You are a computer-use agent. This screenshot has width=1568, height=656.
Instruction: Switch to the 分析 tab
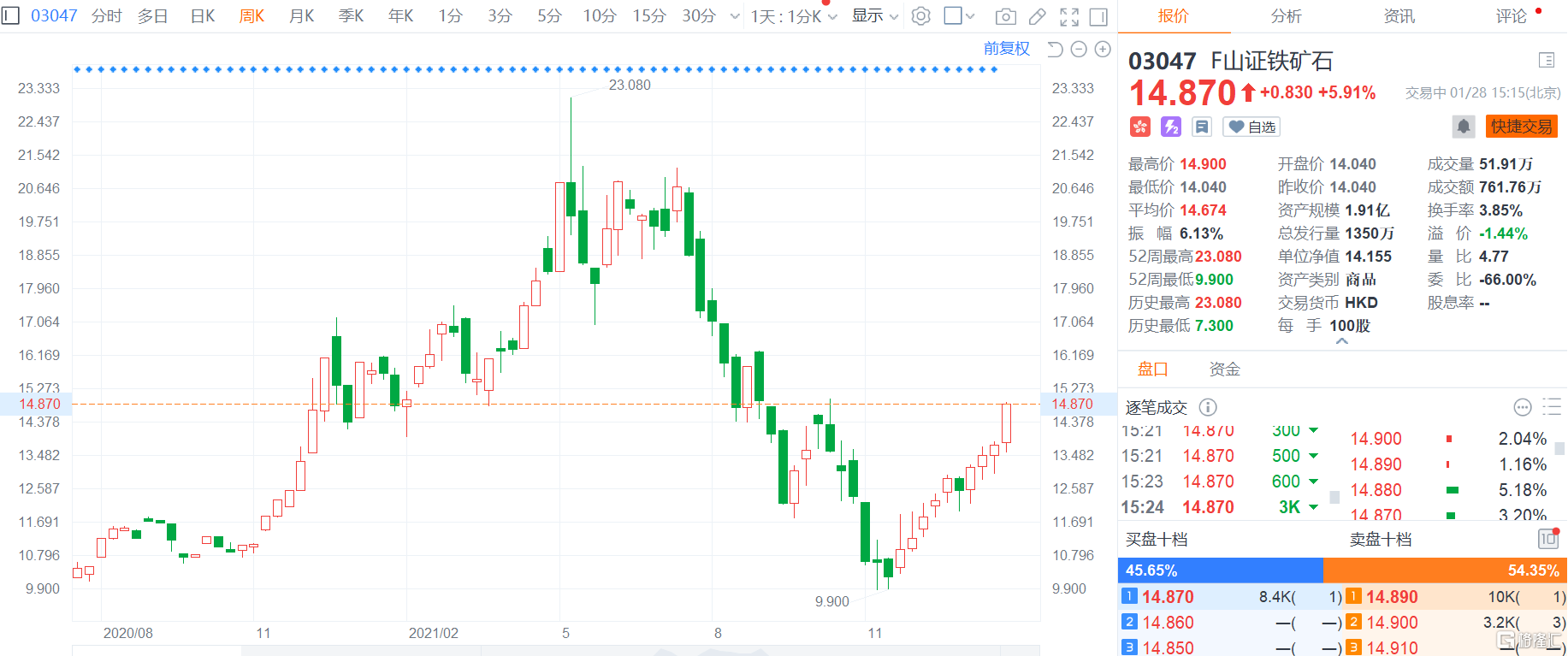1286,16
